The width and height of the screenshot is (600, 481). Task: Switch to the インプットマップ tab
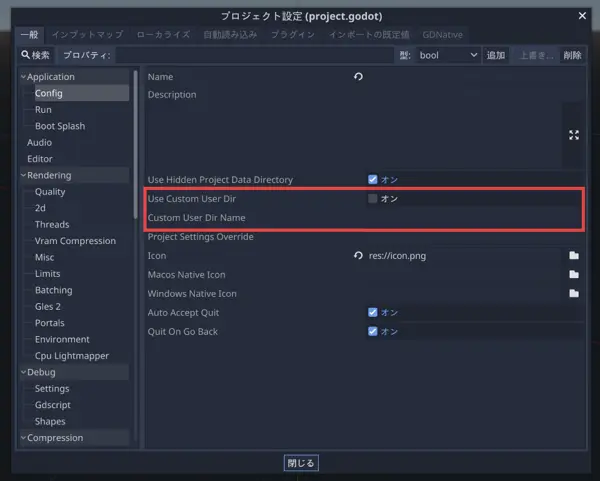[88, 35]
